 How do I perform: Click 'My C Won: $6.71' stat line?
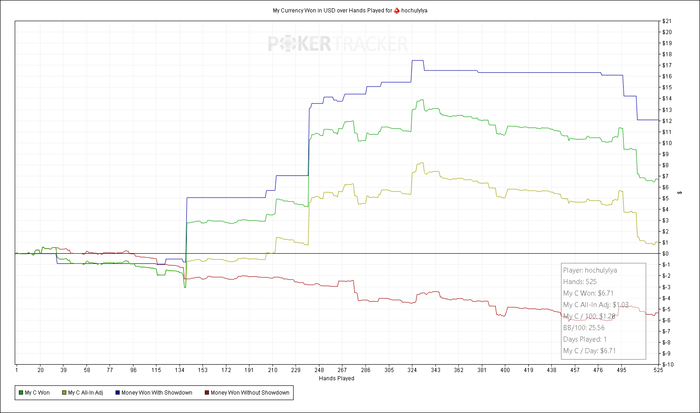[x=588, y=293]
